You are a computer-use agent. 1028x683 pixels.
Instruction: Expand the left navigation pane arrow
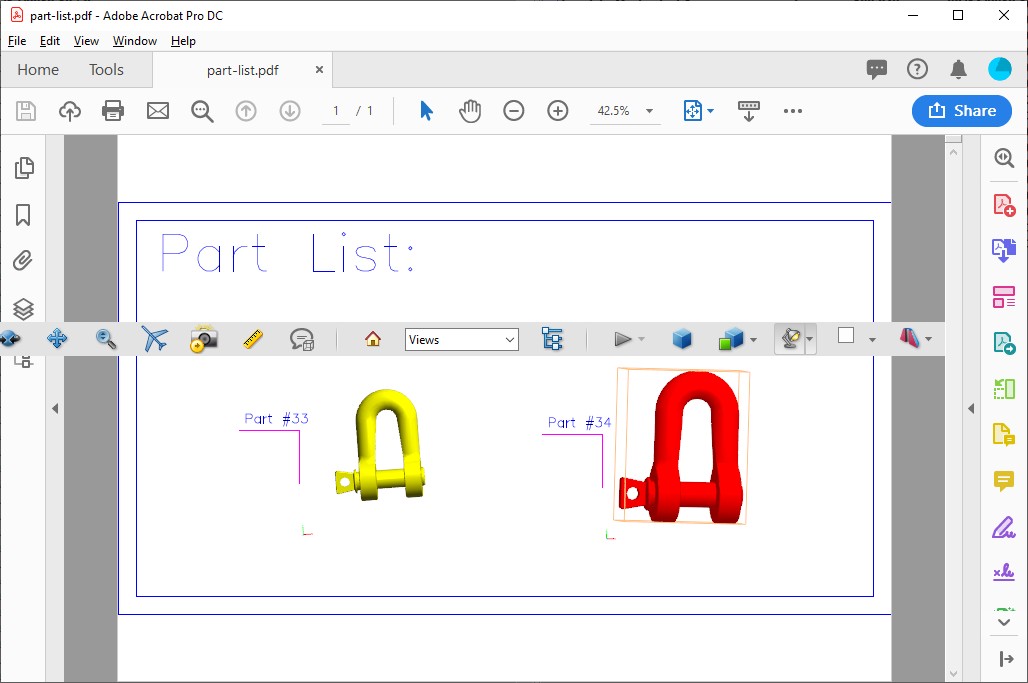55,408
